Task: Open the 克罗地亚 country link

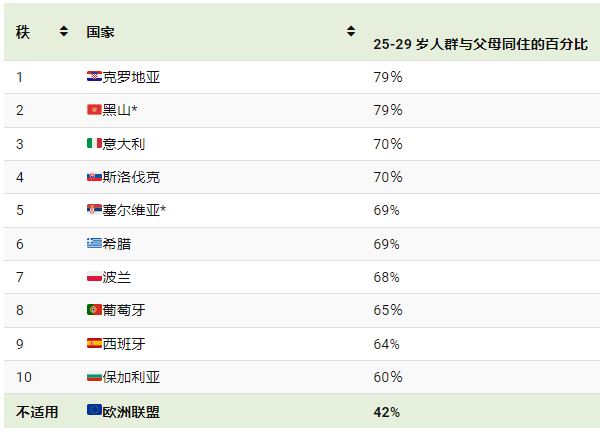Action: tap(131, 77)
